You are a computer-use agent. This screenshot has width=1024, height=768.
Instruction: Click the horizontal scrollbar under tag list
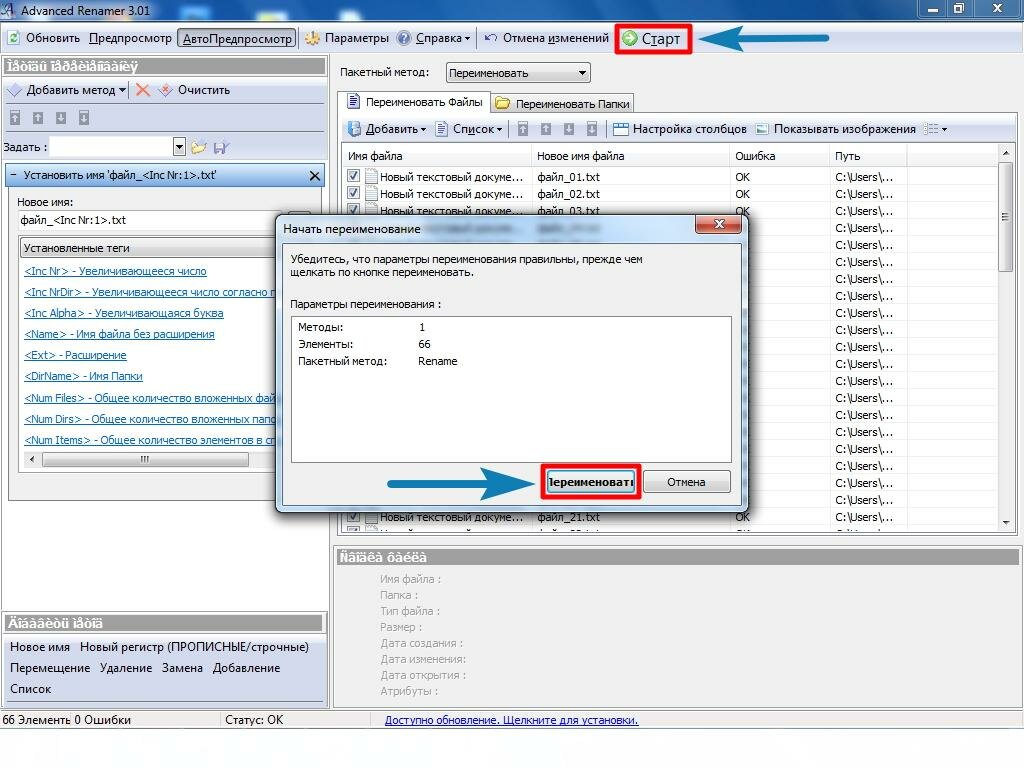[145, 460]
